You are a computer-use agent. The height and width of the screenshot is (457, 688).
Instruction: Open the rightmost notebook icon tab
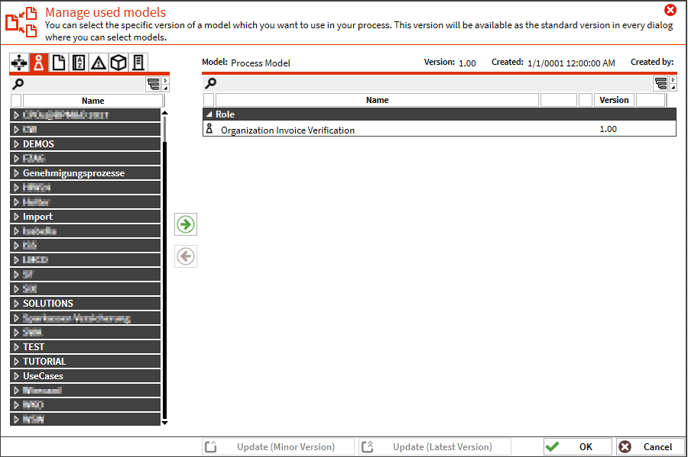(138, 63)
